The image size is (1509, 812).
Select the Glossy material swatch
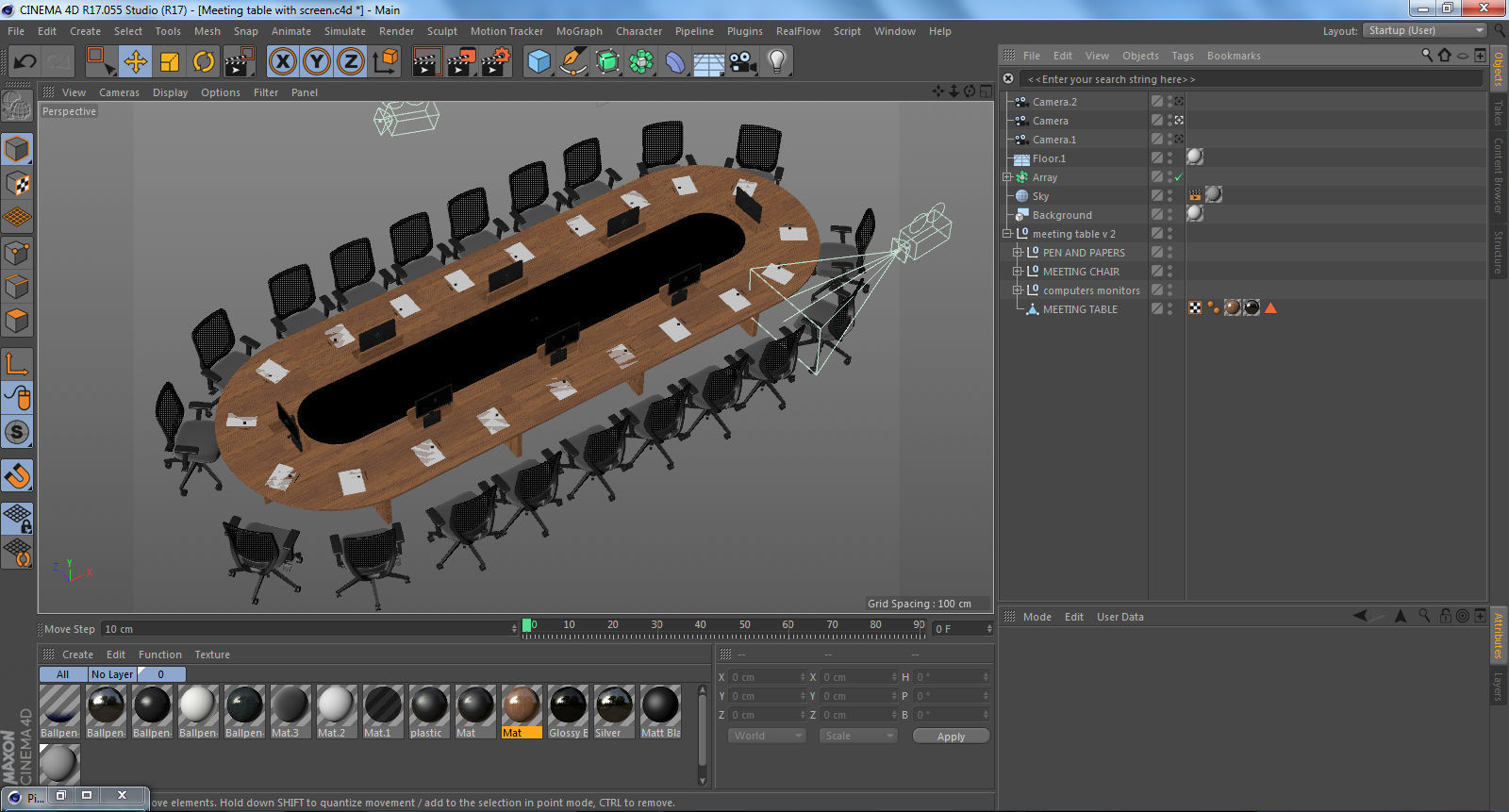click(568, 711)
